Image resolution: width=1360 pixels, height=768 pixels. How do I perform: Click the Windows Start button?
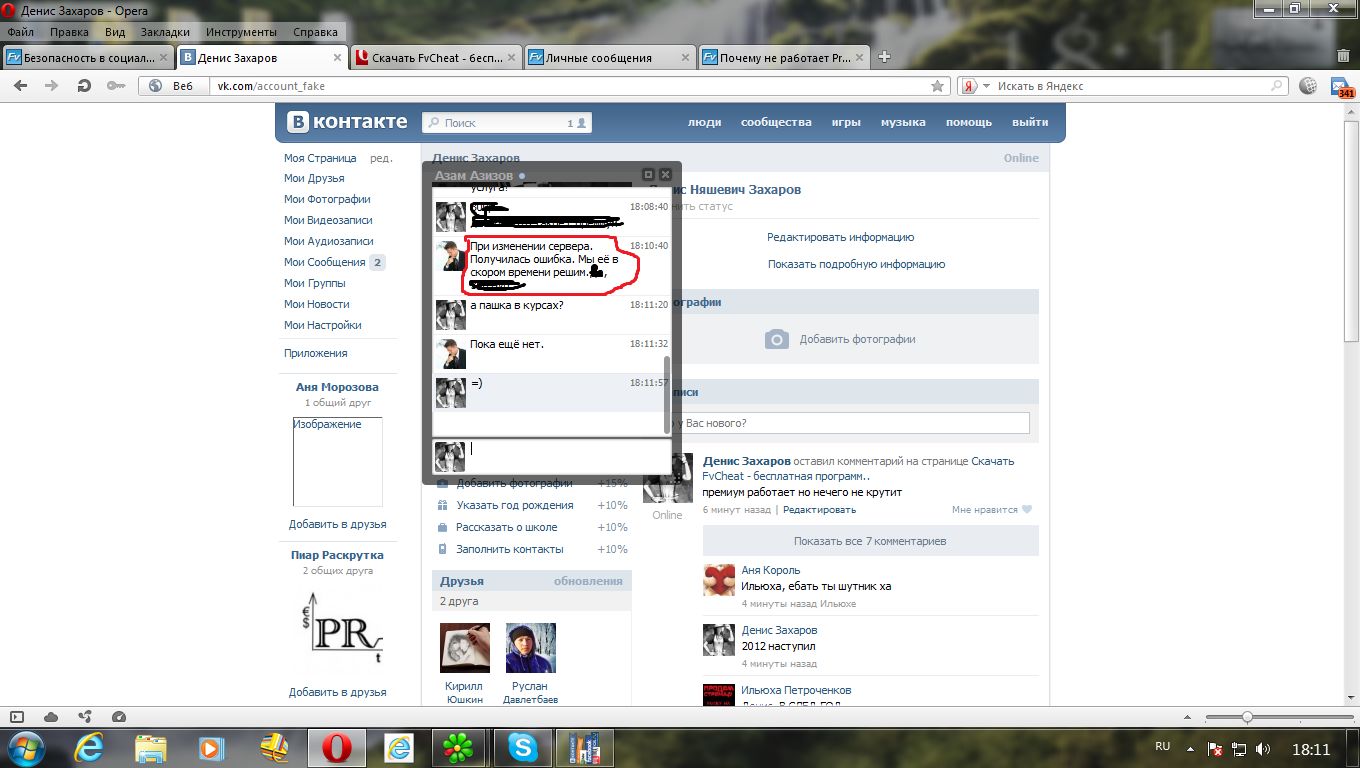tap(27, 747)
